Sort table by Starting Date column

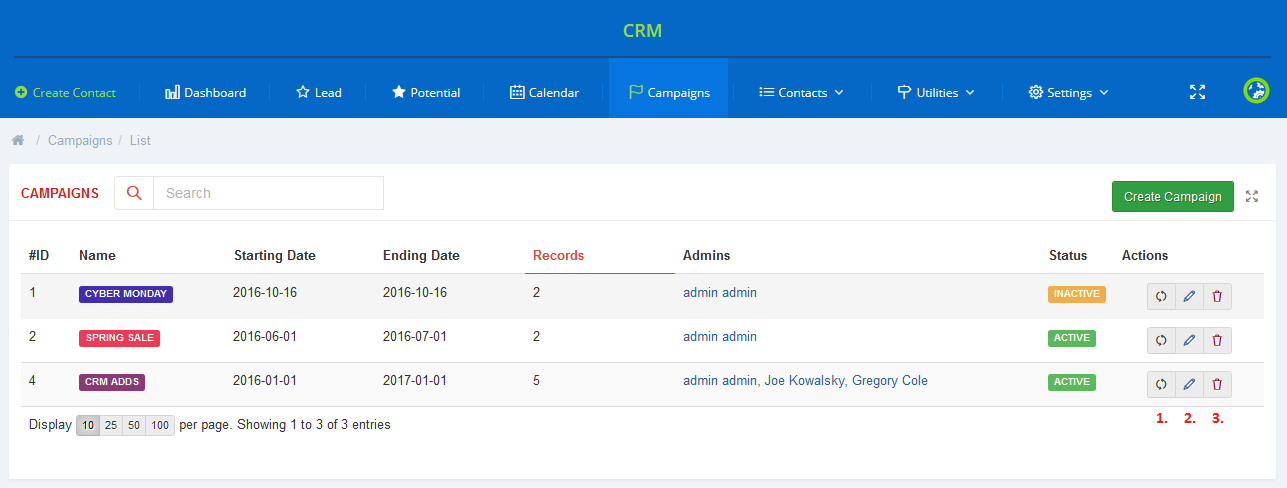click(x=274, y=255)
